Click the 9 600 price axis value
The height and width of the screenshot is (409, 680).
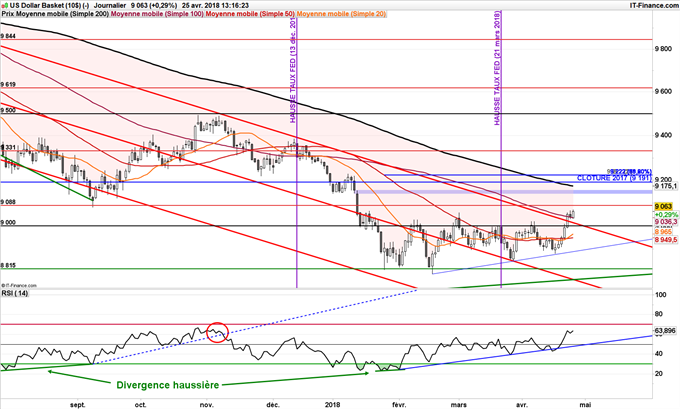(663, 92)
